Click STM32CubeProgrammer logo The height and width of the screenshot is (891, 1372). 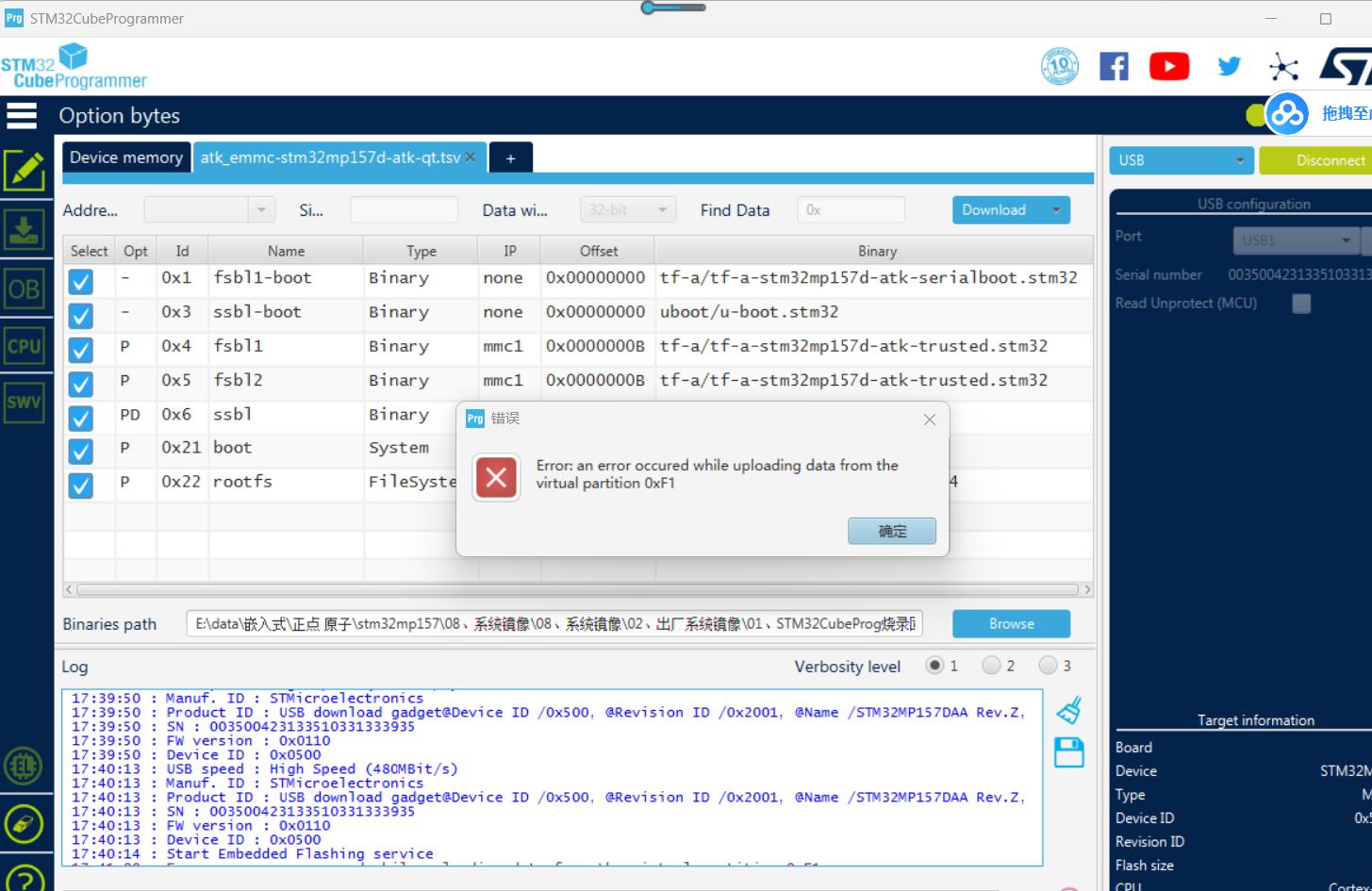tap(74, 67)
